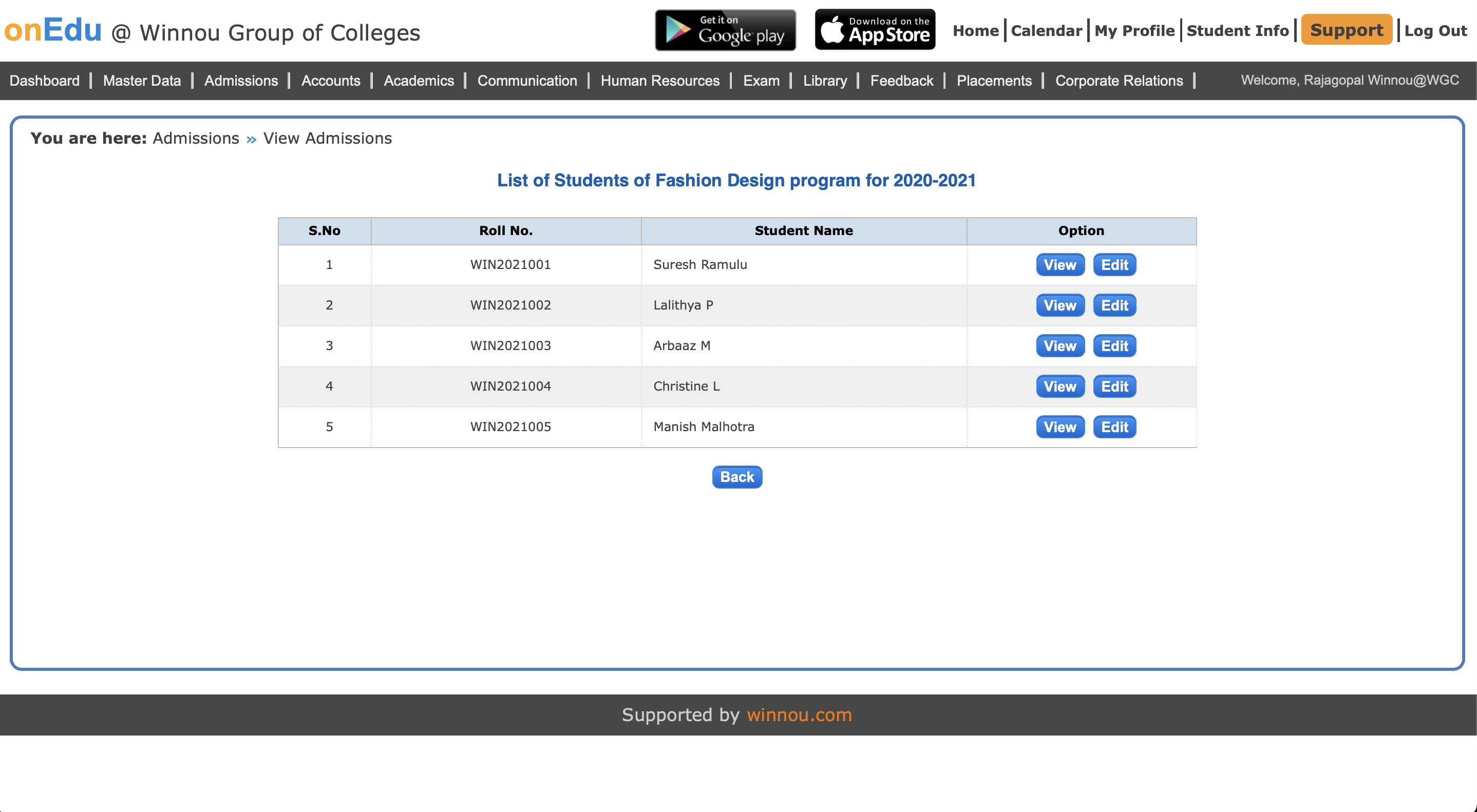The width and height of the screenshot is (1477, 812).
Task: Open View for Manish Malhotra
Action: (1059, 427)
